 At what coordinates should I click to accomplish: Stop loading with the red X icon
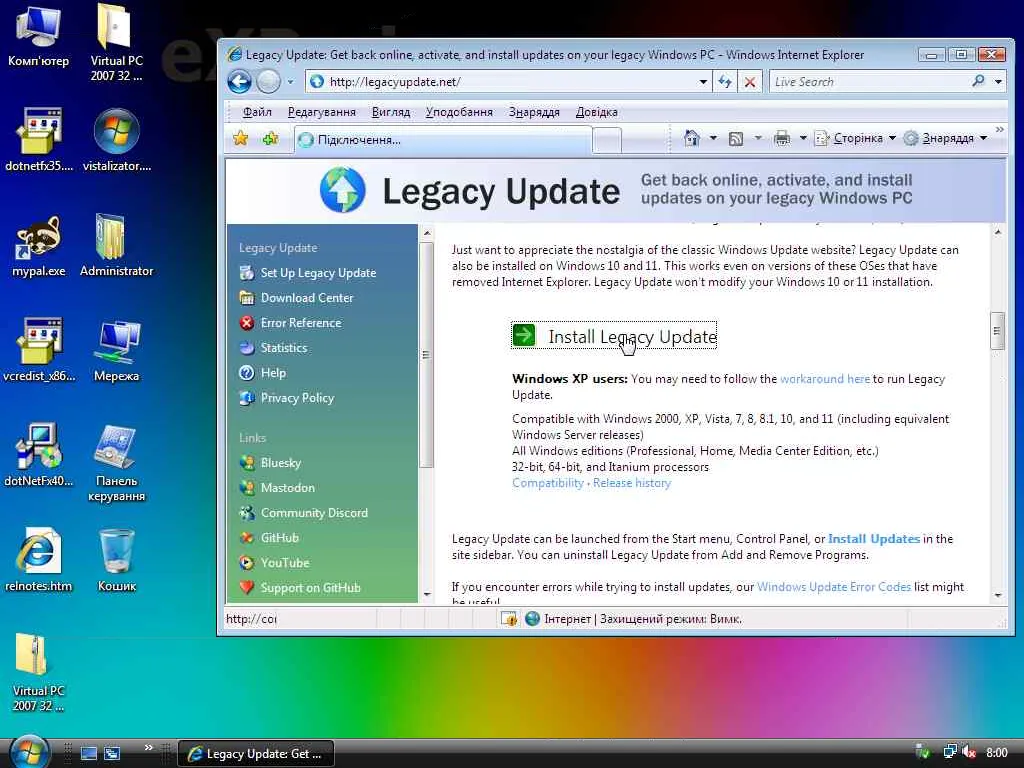click(x=750, y=82)
